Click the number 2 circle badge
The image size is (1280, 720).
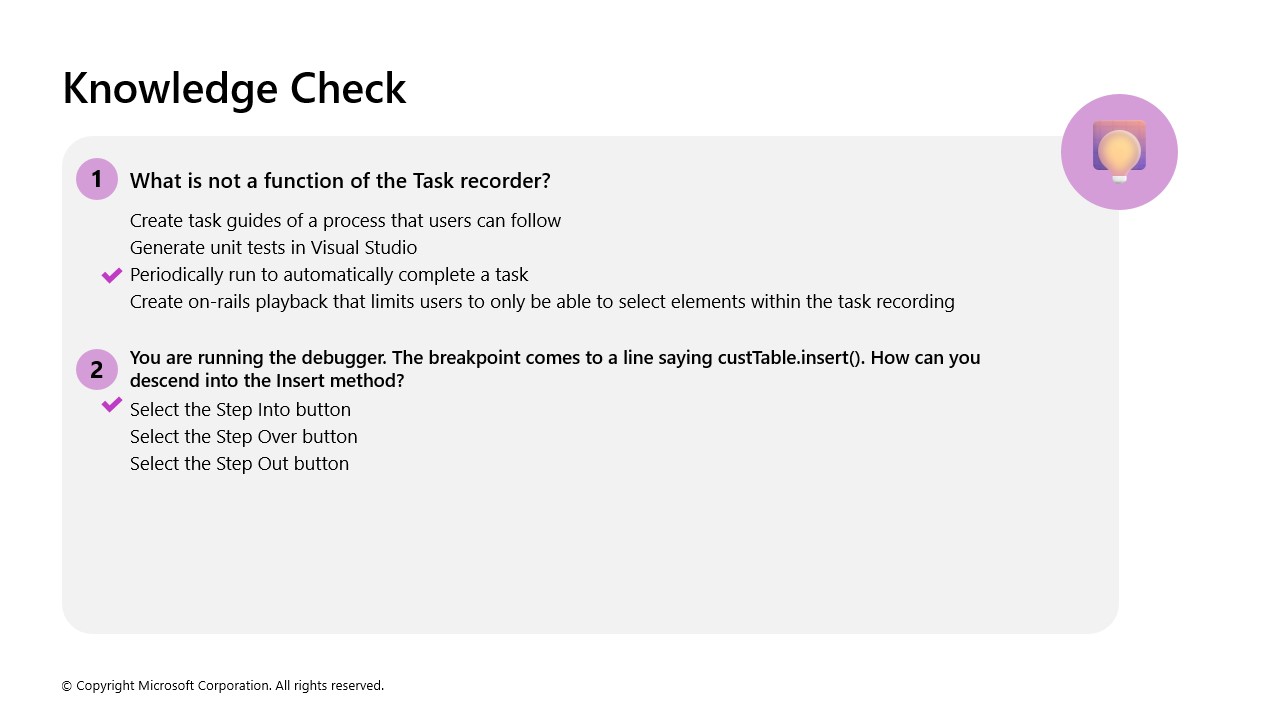pos(97,369)
